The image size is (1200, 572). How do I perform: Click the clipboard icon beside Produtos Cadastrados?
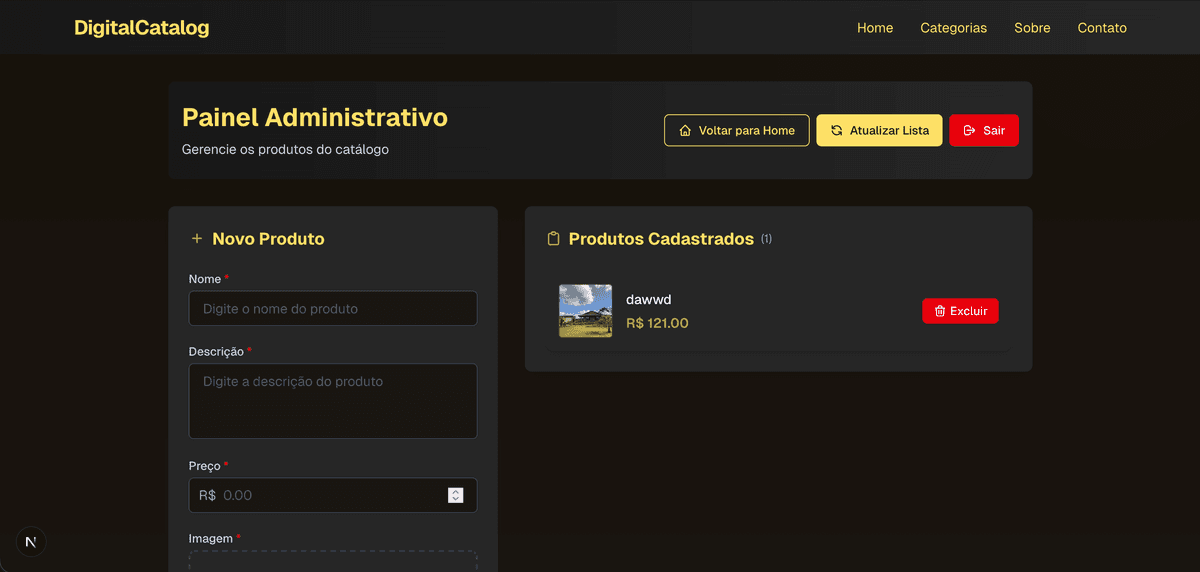553,239
